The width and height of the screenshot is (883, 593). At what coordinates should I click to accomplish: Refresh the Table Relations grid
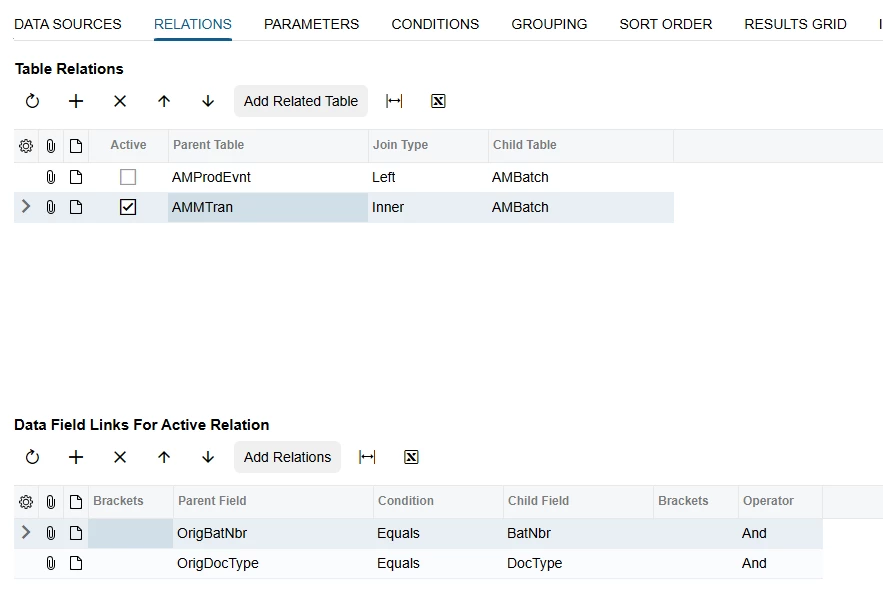coord(32,101)
